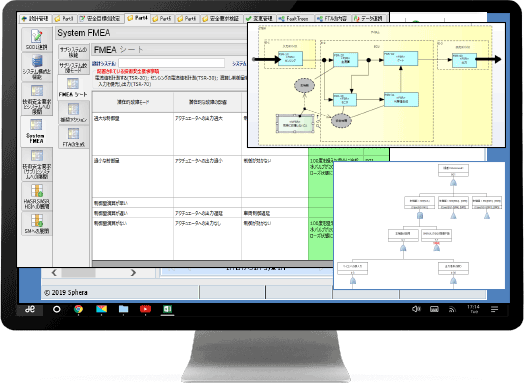Image resolution: width=524 pixels, height=383 pixels.
Task: Click the right arrow of horizontal scrollbar
Action: coord(133,273)
